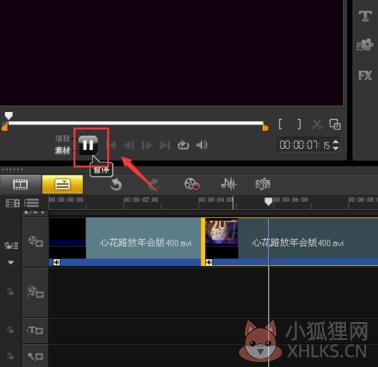
Task: Split clip with the scissors icon
Action: point(317,124)
